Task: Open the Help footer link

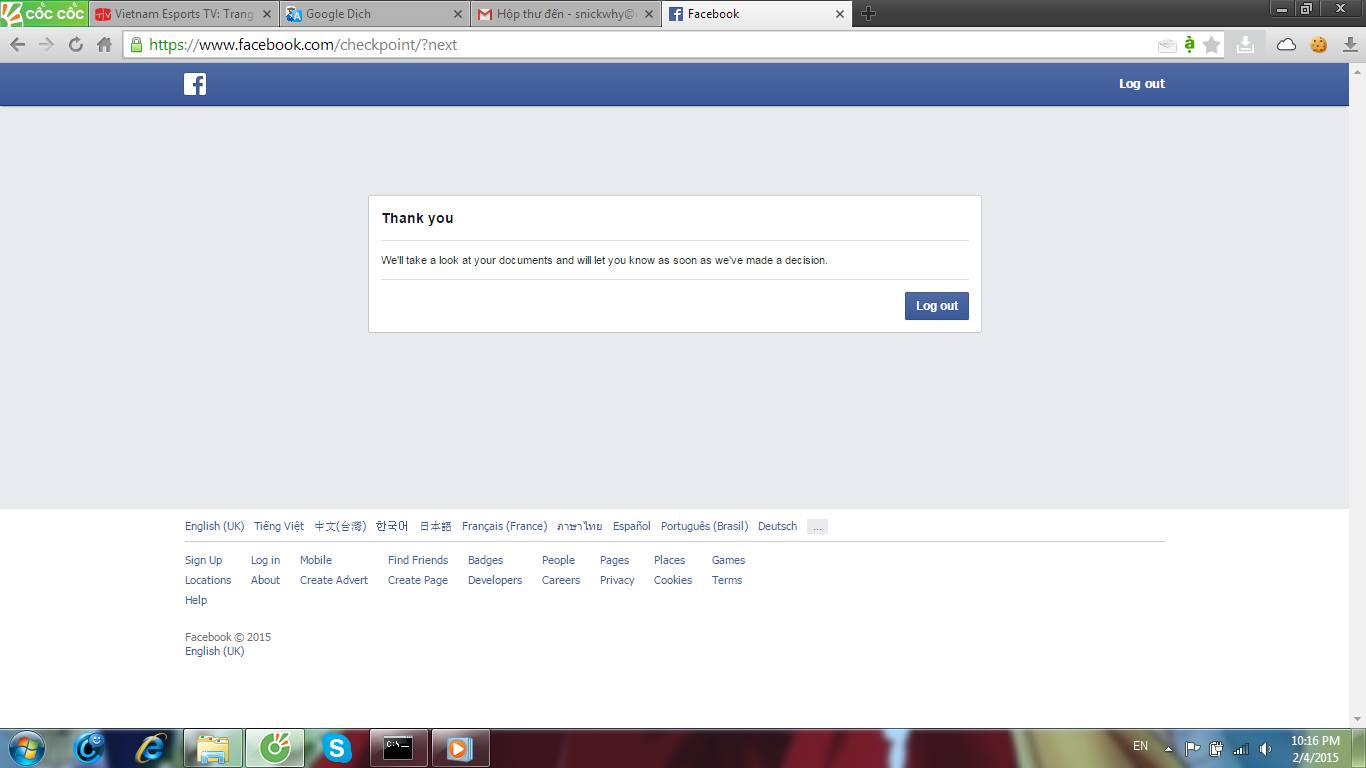Action: (x=196, y=600)
